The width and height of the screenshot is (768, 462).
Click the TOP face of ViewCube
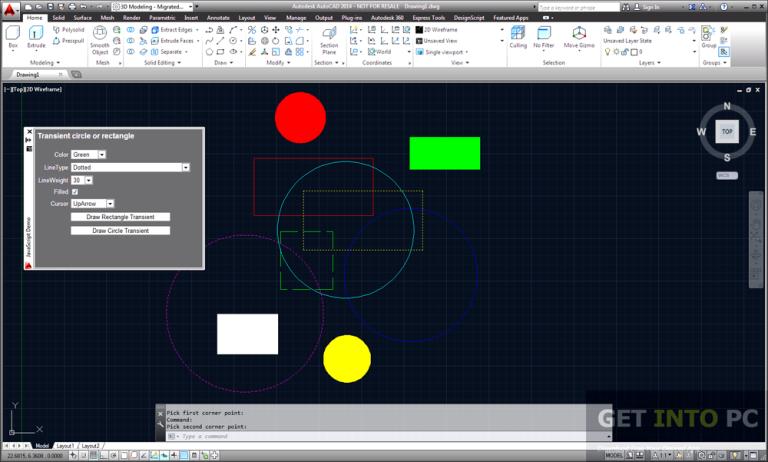pos(727,132)
